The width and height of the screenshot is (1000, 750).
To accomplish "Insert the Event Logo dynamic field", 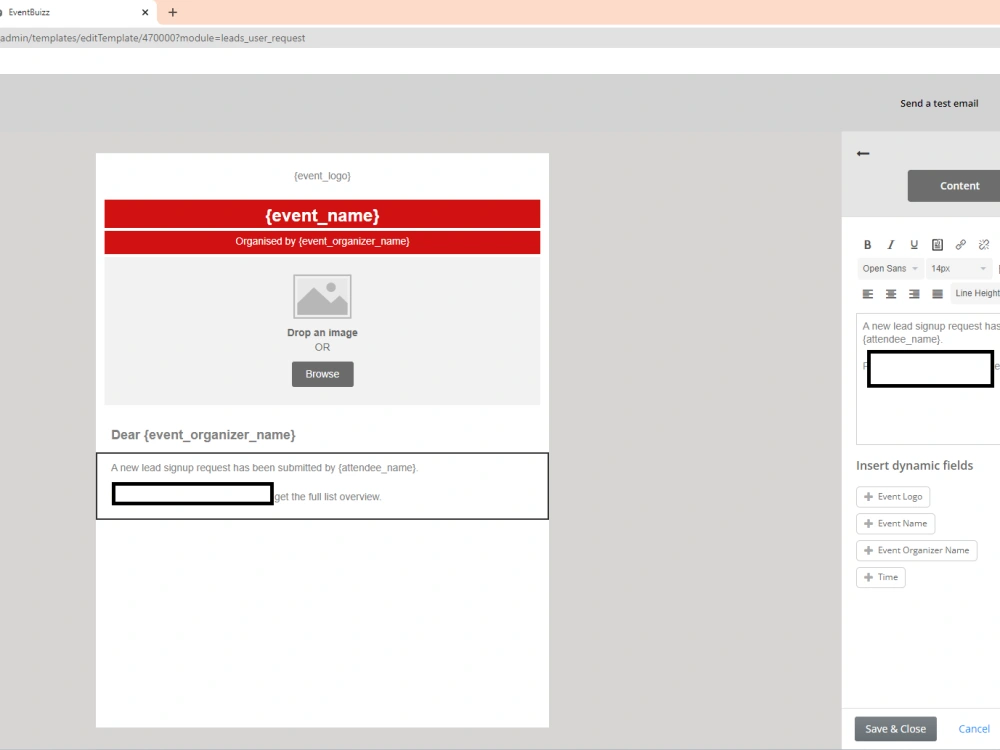I will coord(893,497).
